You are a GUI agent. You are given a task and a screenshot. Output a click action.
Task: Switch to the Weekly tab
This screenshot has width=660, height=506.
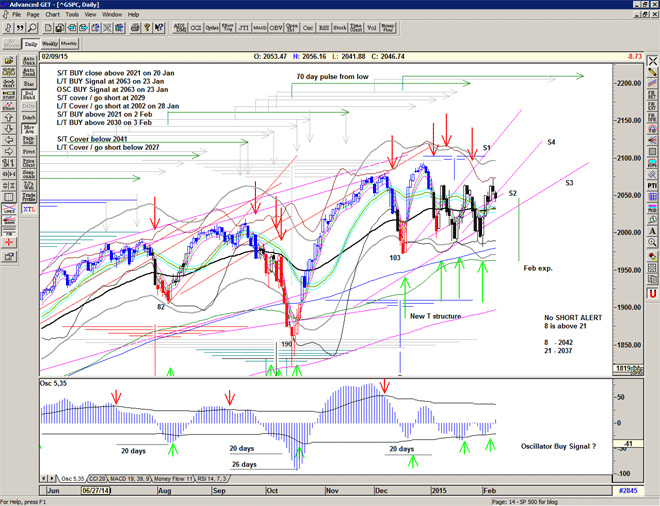(x=48, y=44)
